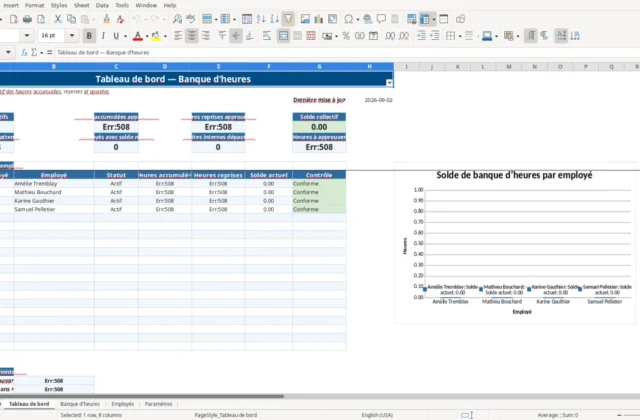The width and height of the screenshot is (640, 420).
Task: Open the Print Preview icon
Action: point(41,19)
